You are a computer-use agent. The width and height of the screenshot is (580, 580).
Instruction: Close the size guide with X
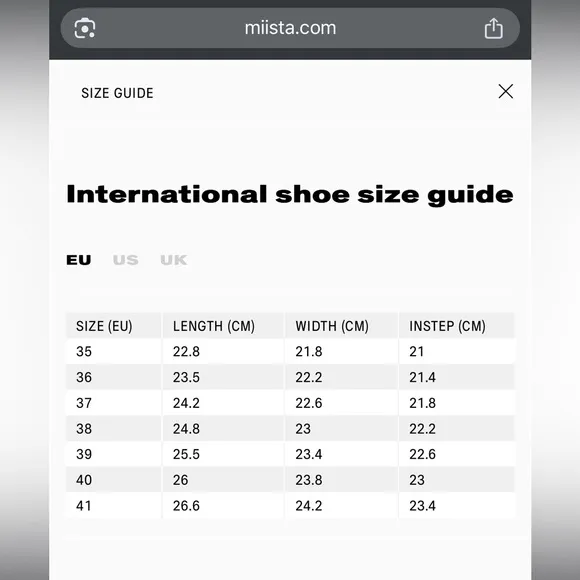click(x=505, y=91)
